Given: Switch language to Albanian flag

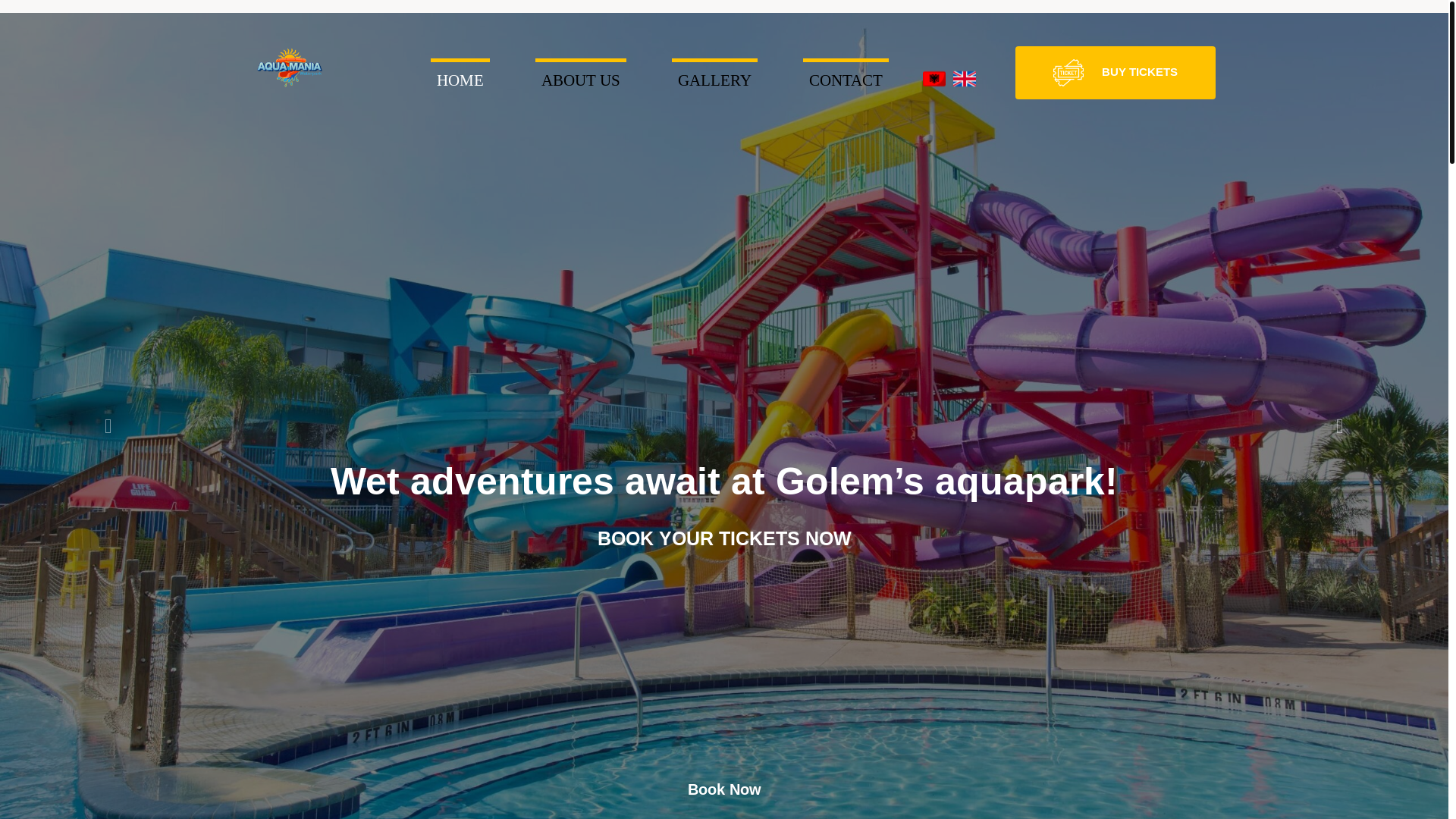Looking at the screenshot, I should (x=934, y=79).
